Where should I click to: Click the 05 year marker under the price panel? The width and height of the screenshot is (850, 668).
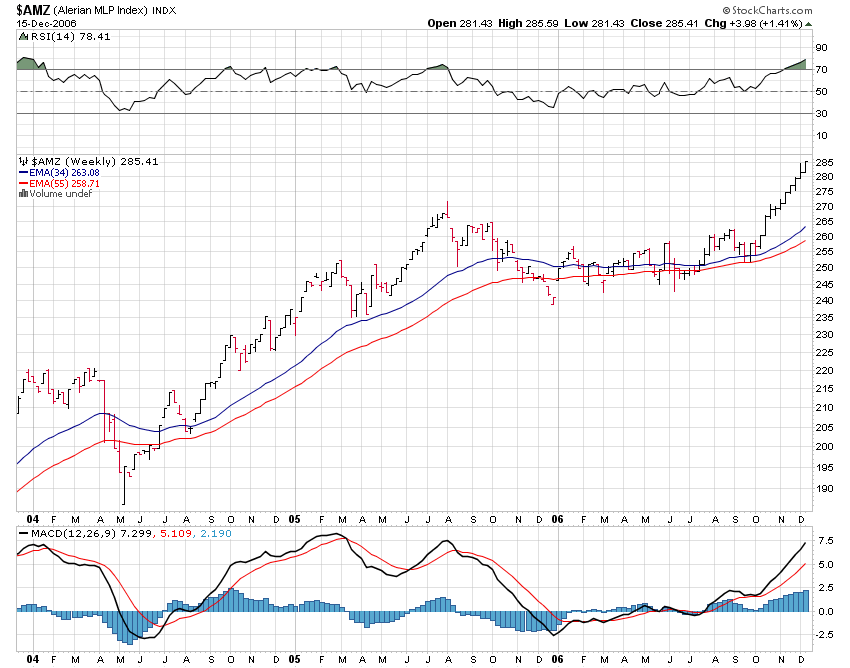coord(294,519)
